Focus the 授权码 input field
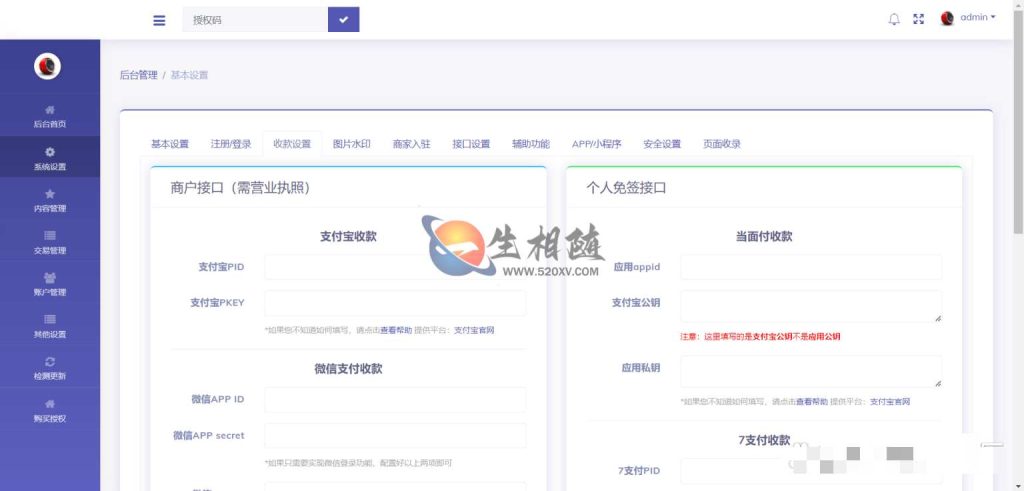 point(255,20)
